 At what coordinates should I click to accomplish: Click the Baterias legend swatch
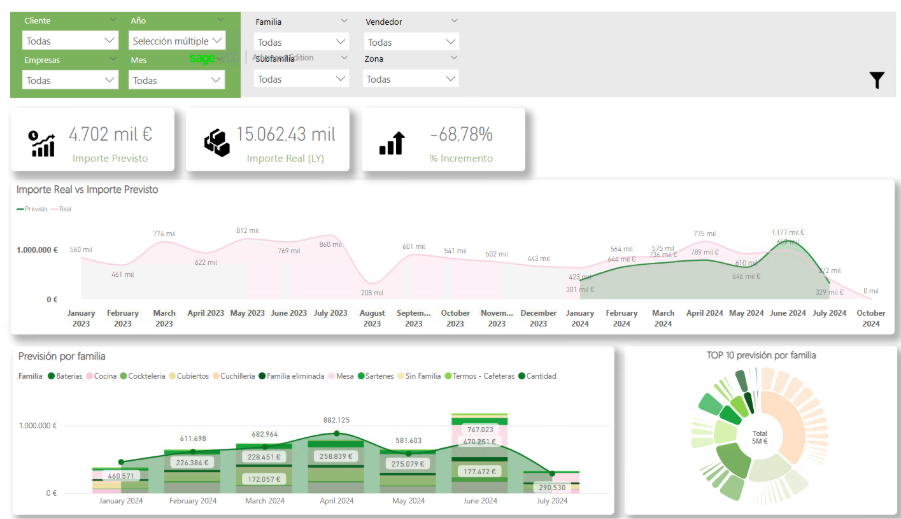click(51, 376)
